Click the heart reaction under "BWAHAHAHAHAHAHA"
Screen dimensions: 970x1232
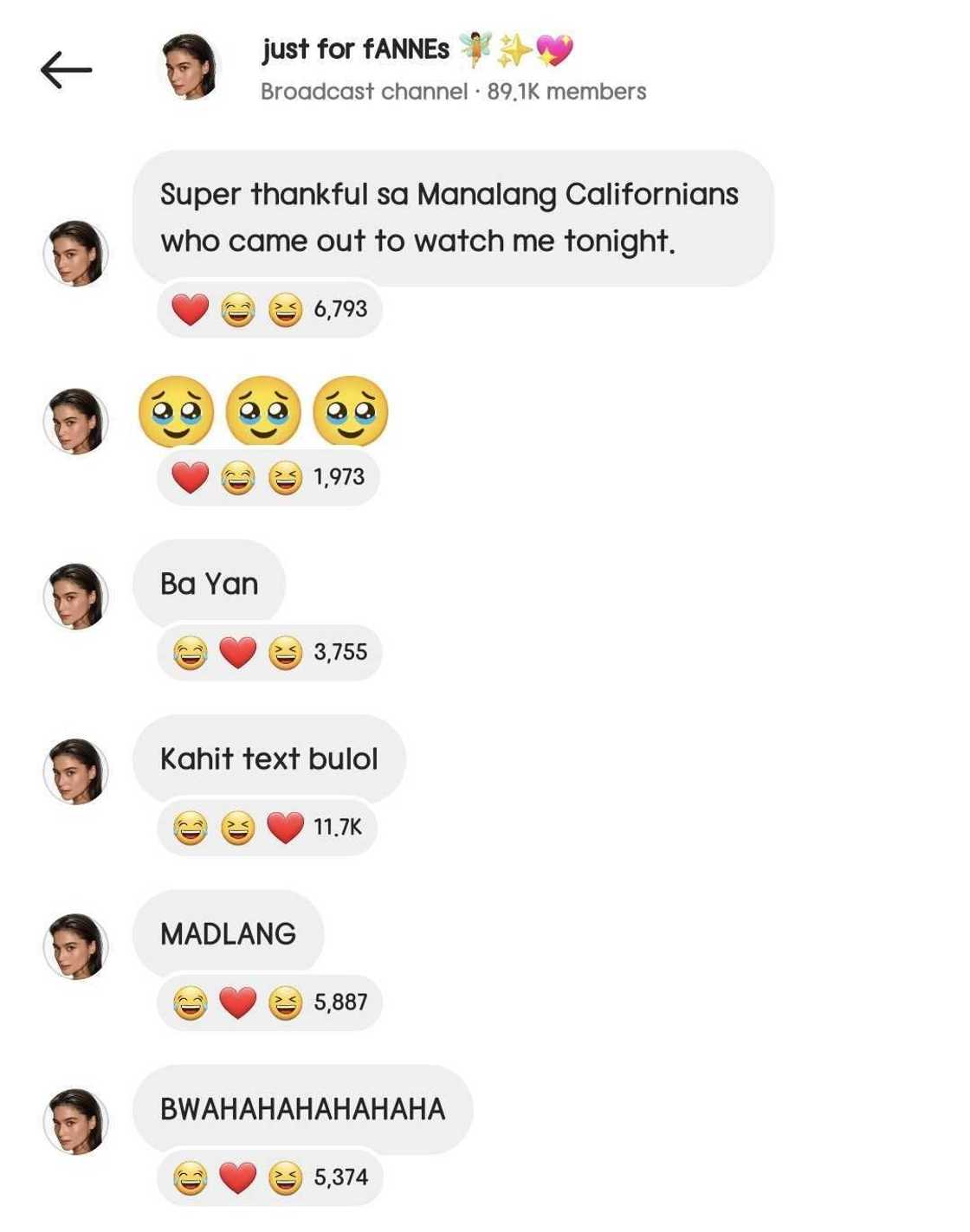click(x=236, y=1176)
